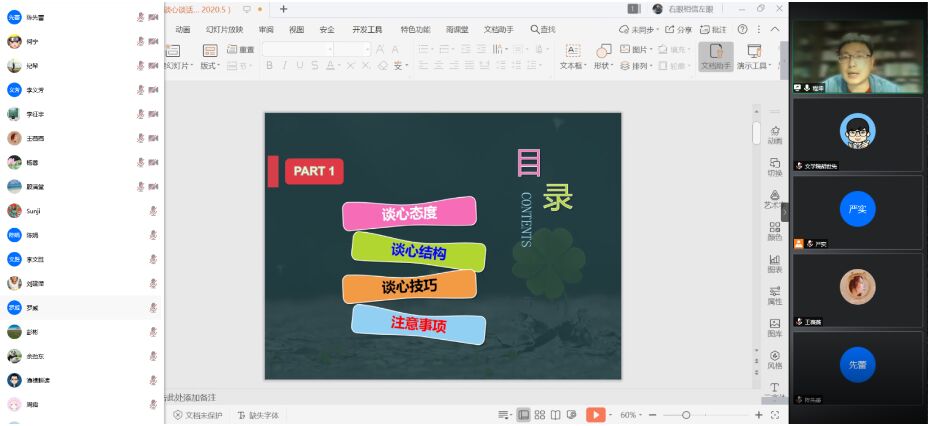Toggle microphone for participant Sunji

click(153, 211)
